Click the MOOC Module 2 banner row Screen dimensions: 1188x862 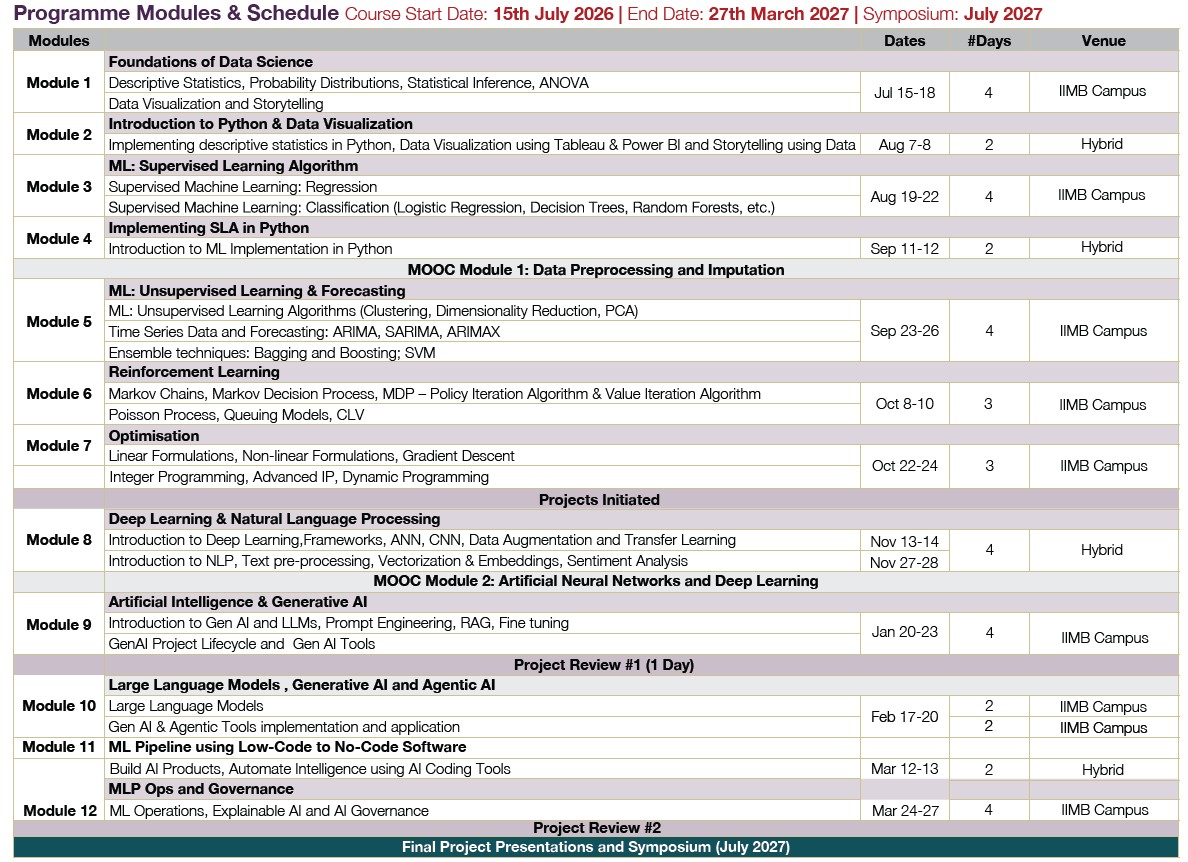[x=595, y=581]
